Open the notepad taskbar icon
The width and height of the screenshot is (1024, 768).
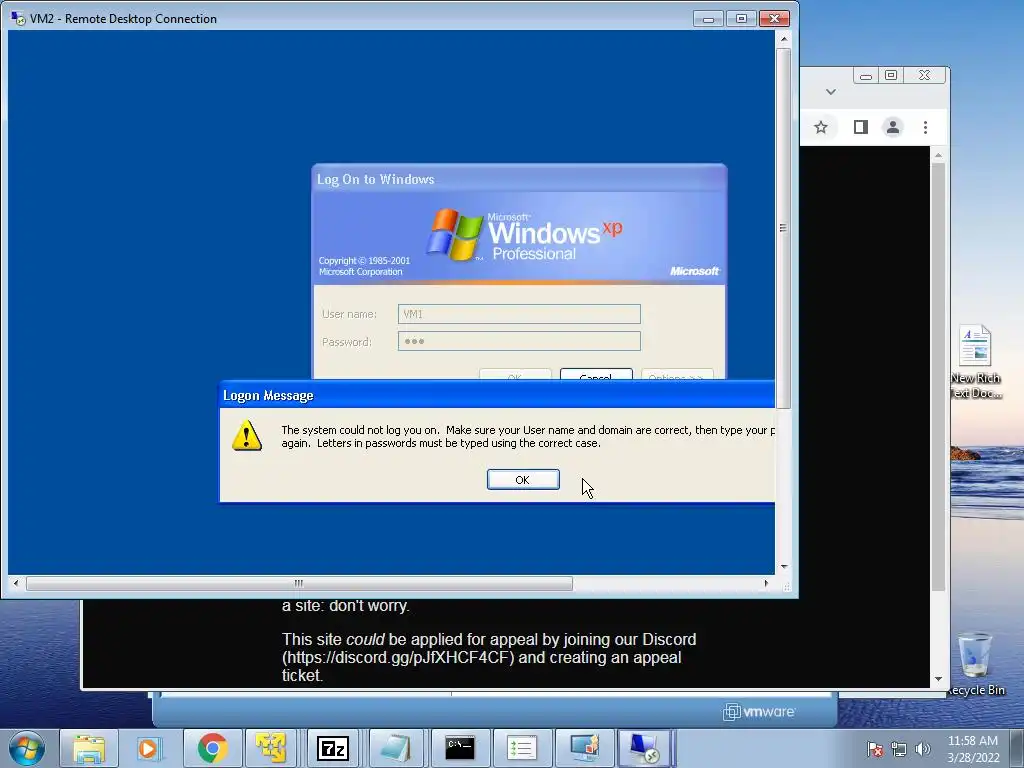(395, 748)
